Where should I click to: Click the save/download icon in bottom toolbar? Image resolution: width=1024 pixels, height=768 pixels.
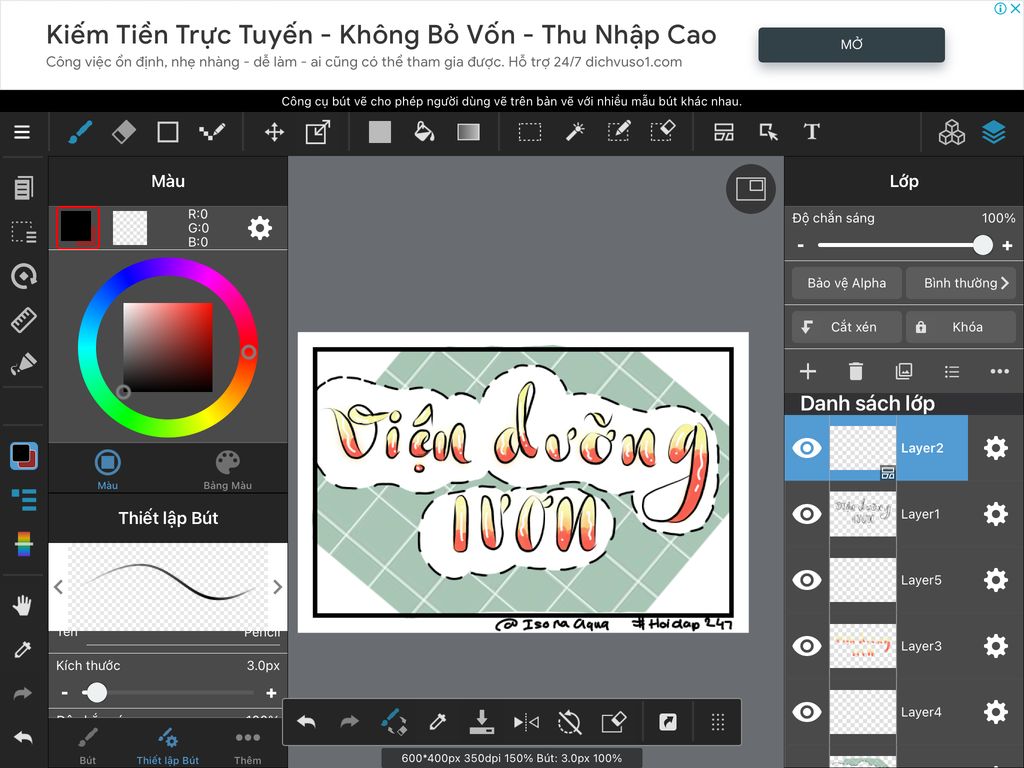click(482, 722)
